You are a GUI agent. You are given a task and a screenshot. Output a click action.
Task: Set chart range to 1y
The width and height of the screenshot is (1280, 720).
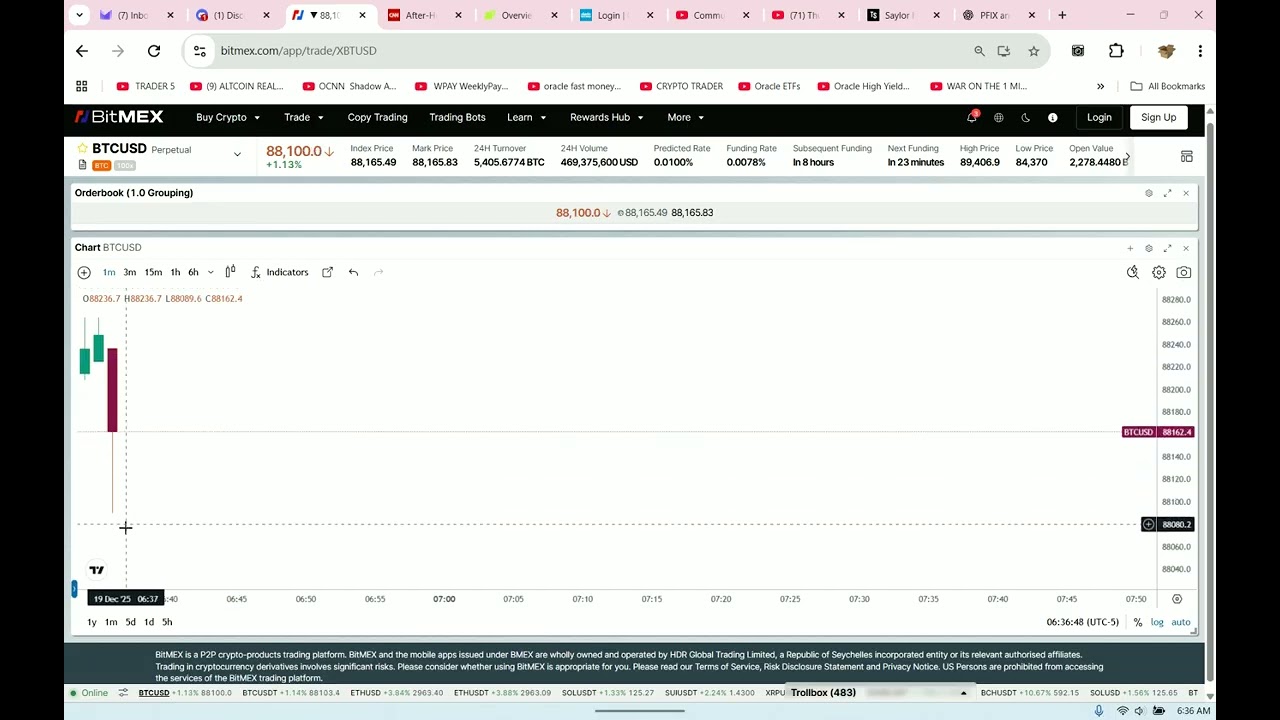[92, 622]
